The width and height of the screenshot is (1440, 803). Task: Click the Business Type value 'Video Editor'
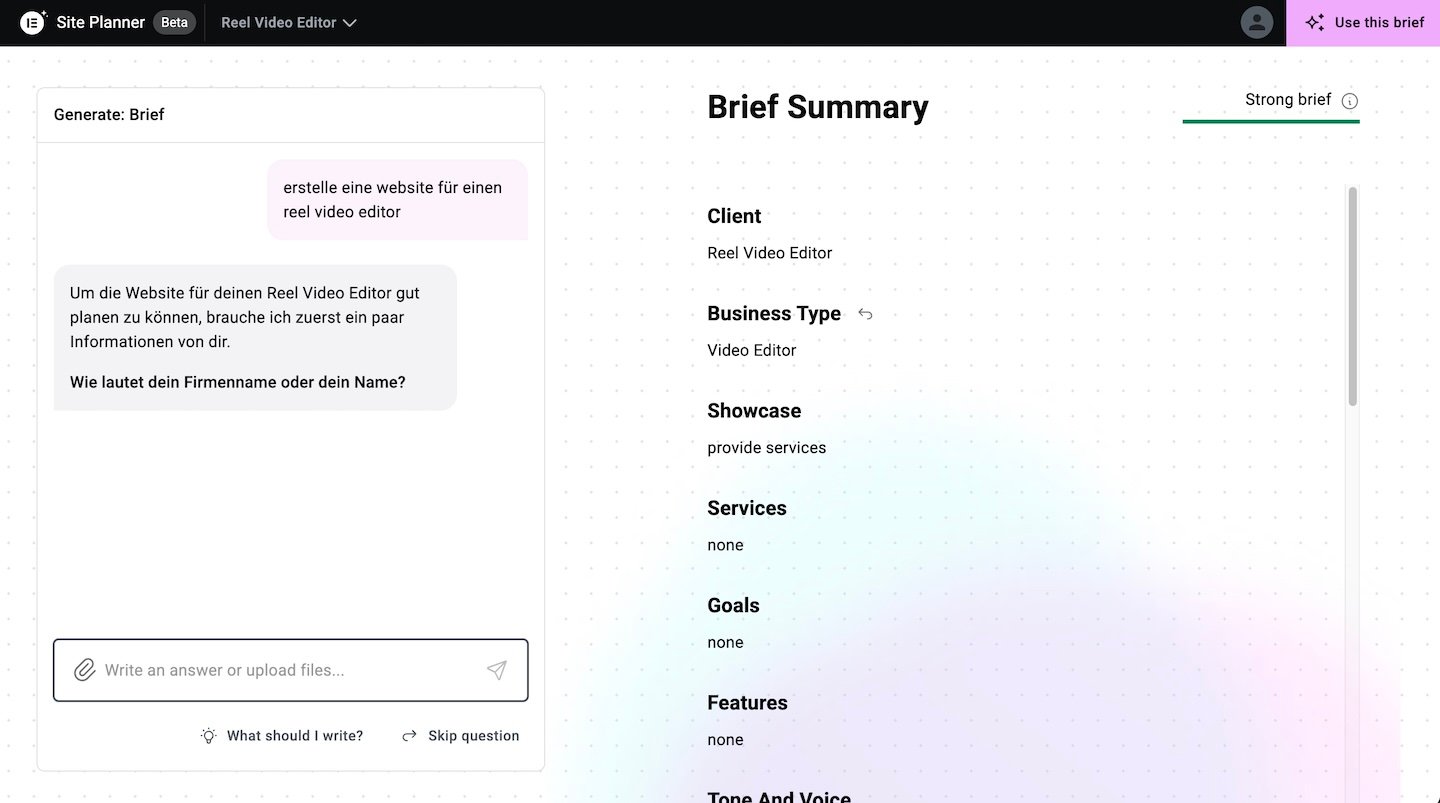click(x=751, y=350)
